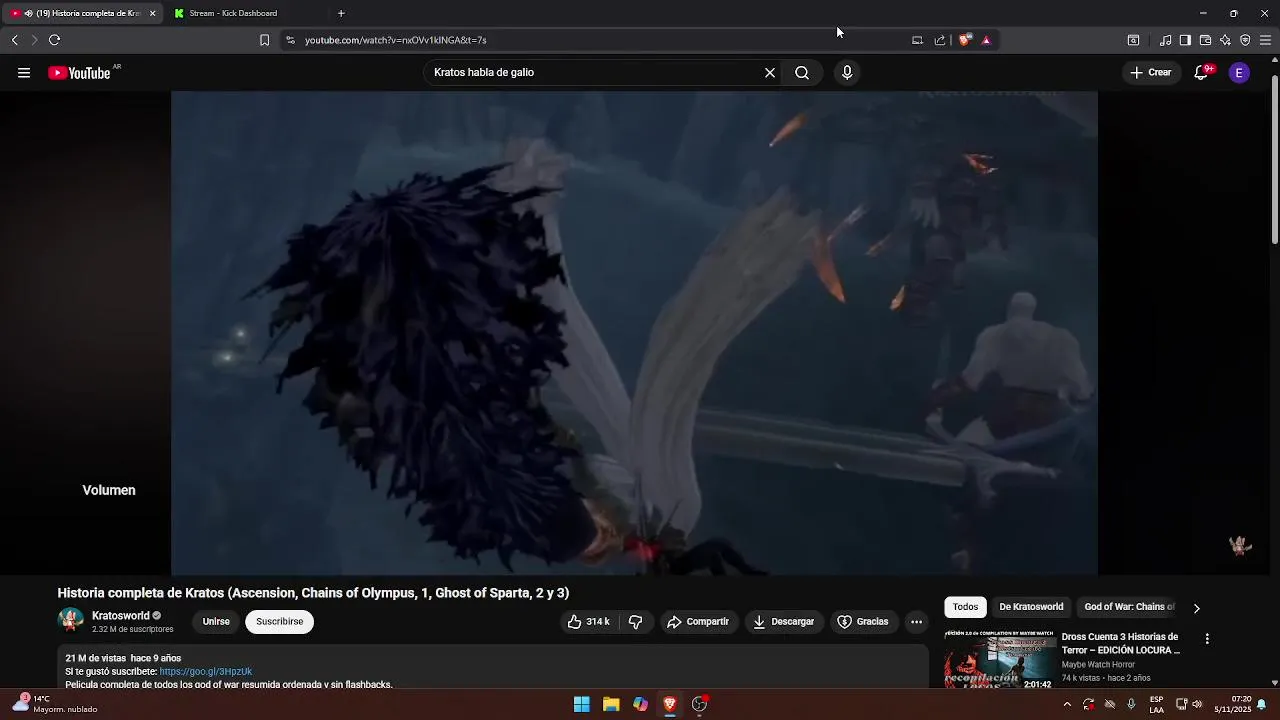
Task: Click the Gracias button
Action: [863, 622]
